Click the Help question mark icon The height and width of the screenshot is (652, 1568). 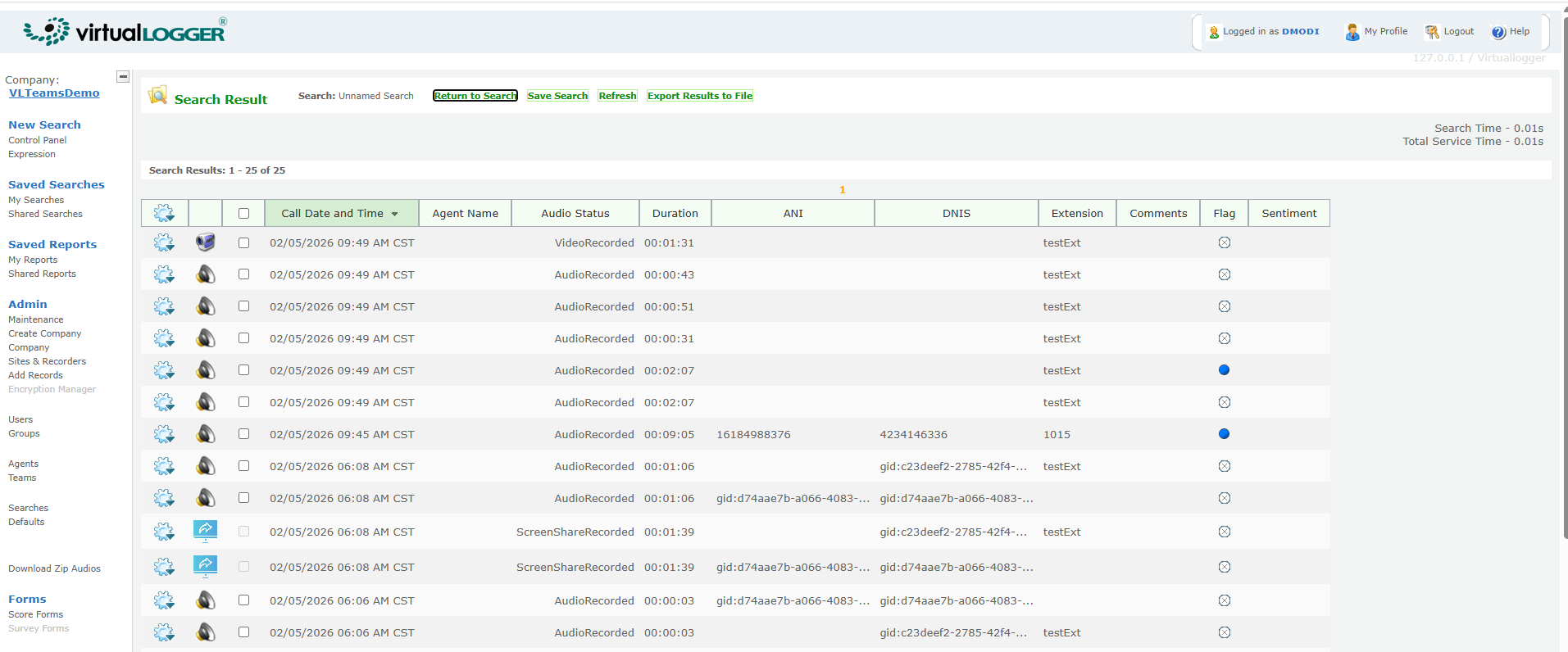(1498, 32)
